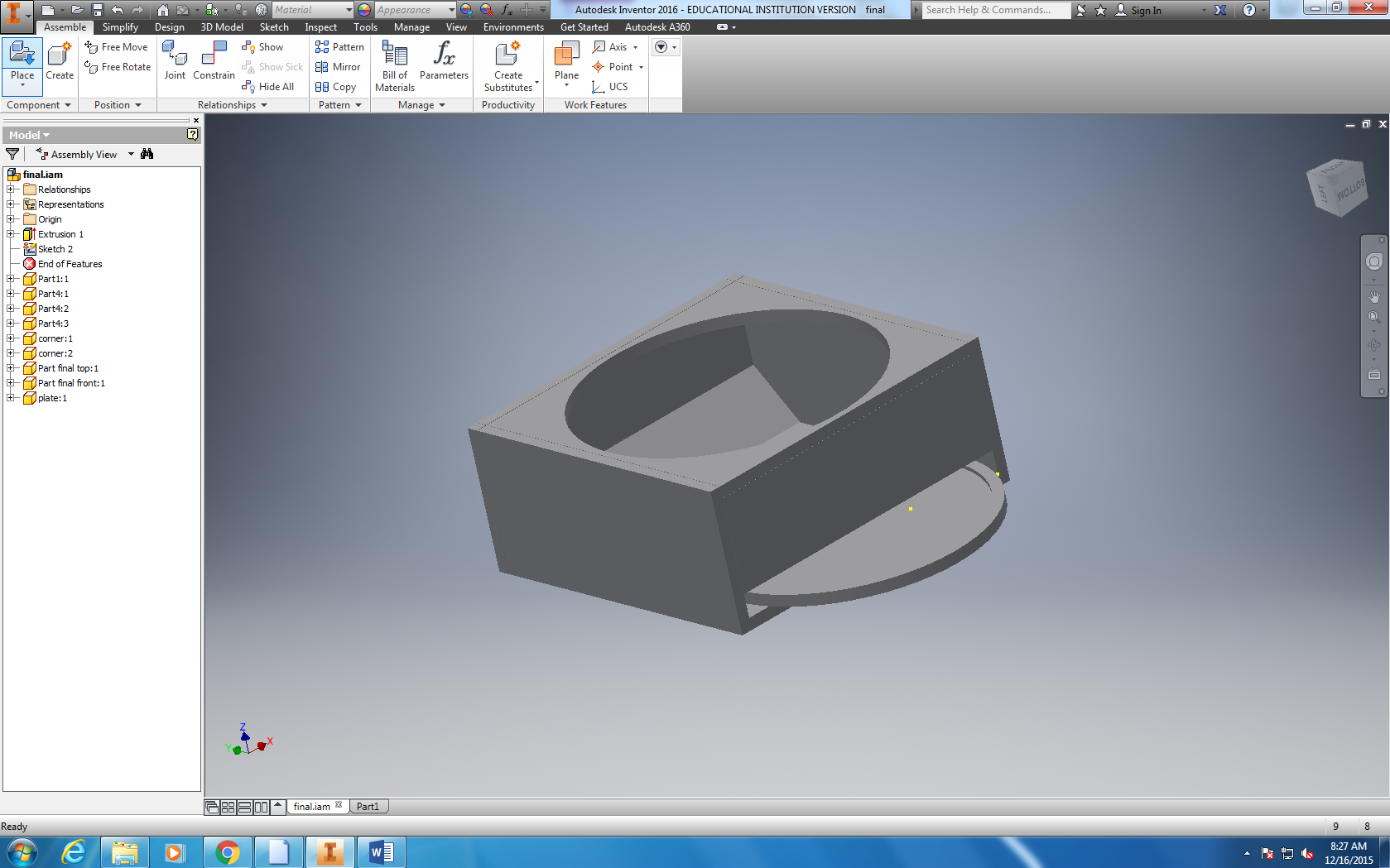Image resolution: width=1390 pixels, height=868 pixels.
Task: Select the Copy components tool
Action: pos(335,87)
